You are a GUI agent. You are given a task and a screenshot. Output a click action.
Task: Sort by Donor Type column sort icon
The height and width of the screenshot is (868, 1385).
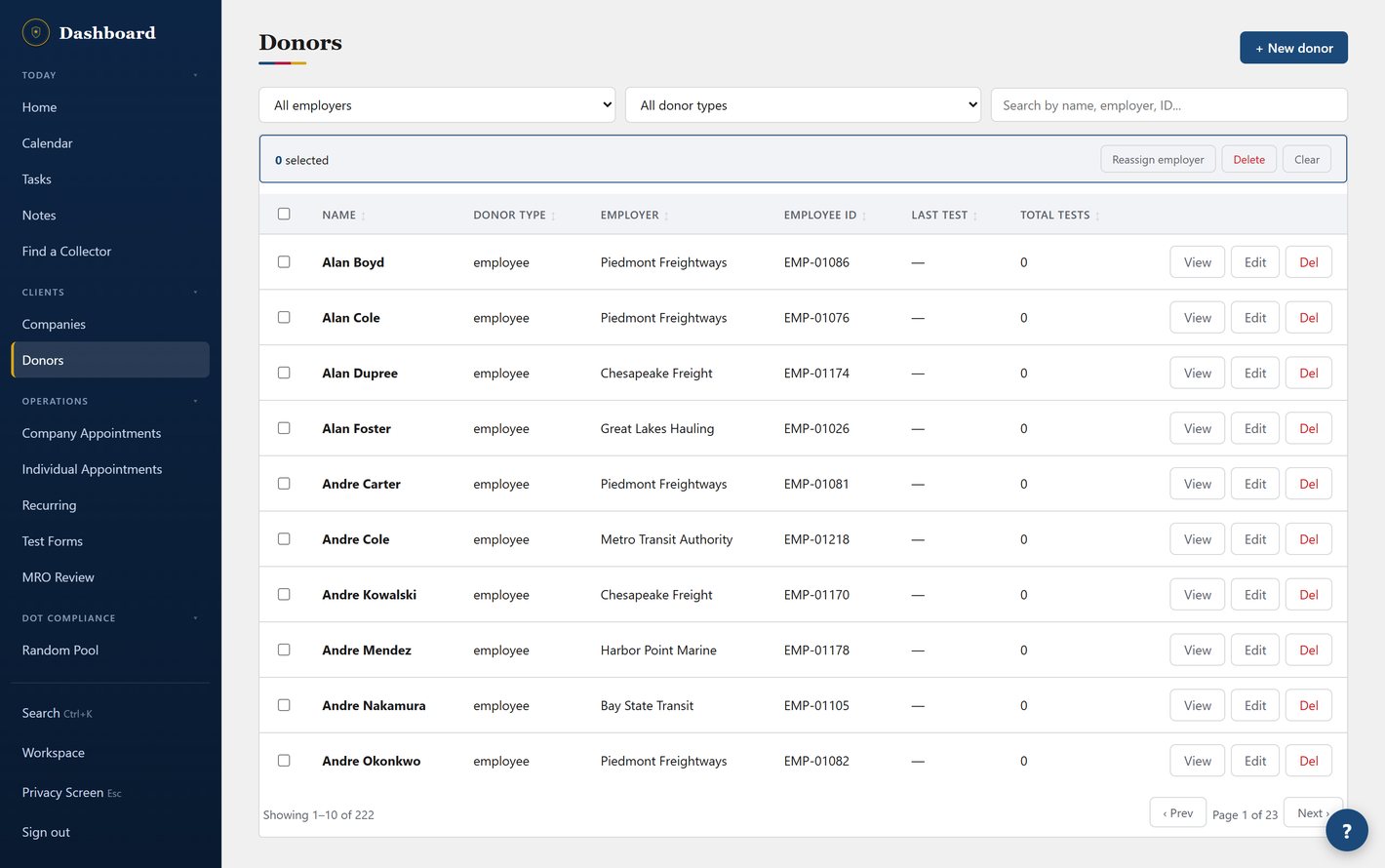pos(553,217)
